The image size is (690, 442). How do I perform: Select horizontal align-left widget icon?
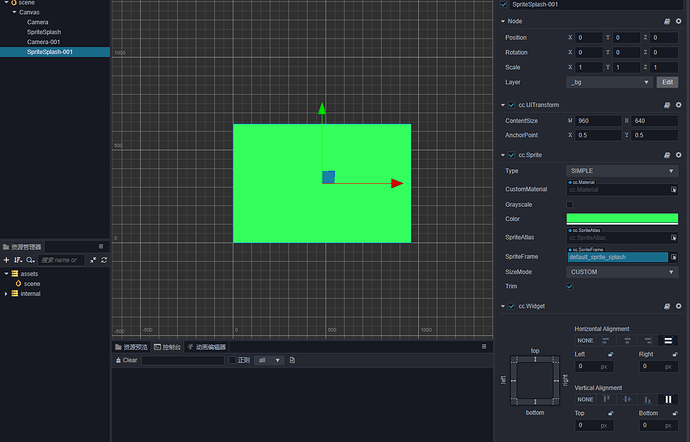coord(606,340)
